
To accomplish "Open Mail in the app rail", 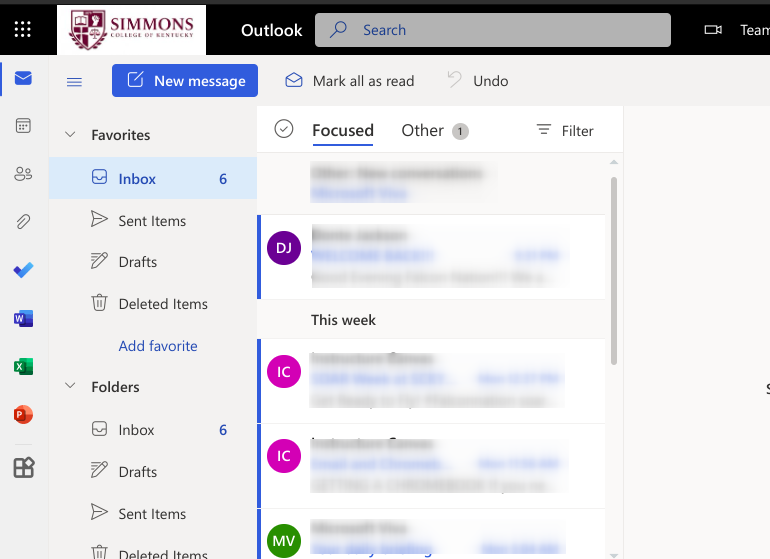I will [24, 78].
